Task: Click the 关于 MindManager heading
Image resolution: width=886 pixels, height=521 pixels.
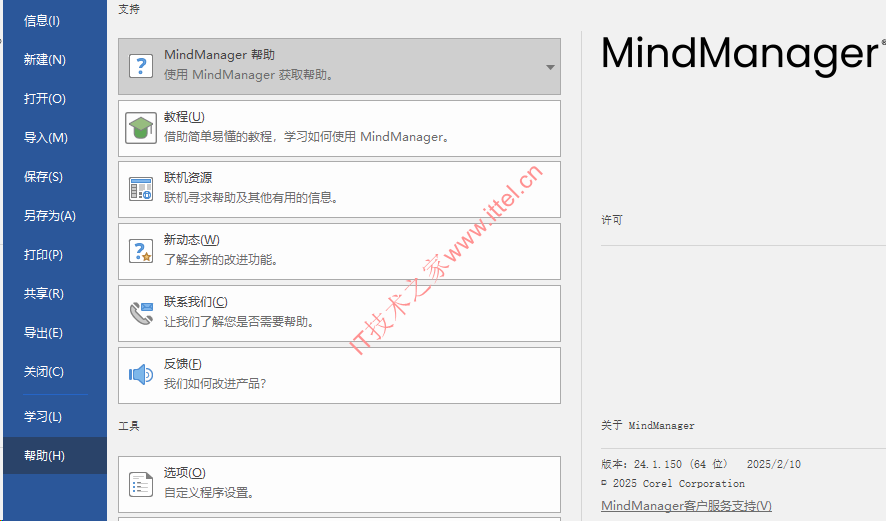Action: [648, 426]
